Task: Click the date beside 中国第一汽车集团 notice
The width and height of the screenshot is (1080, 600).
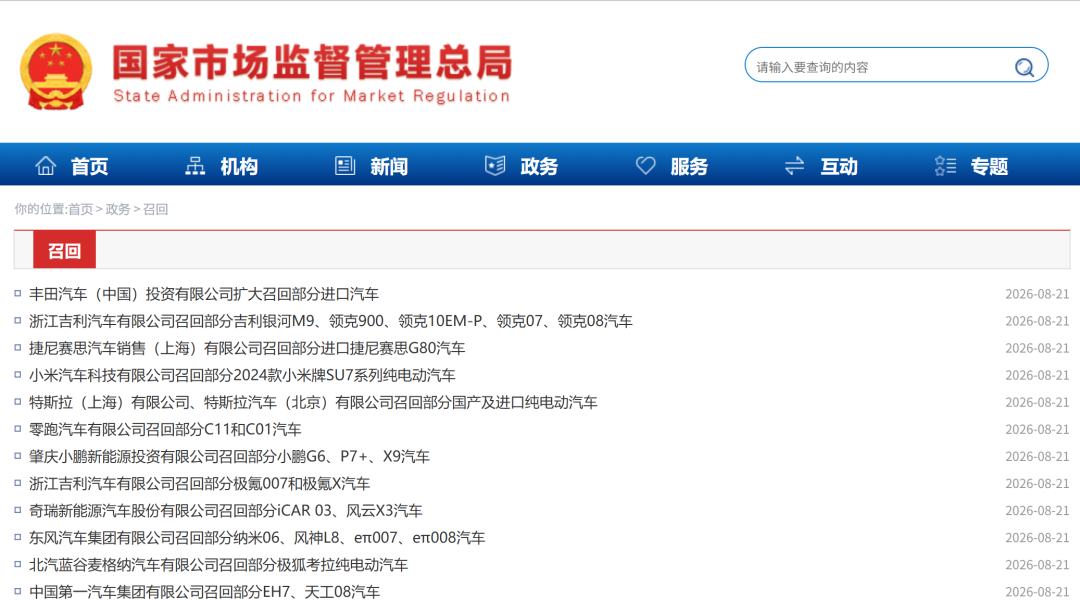Action: [x=1037, y=592]
